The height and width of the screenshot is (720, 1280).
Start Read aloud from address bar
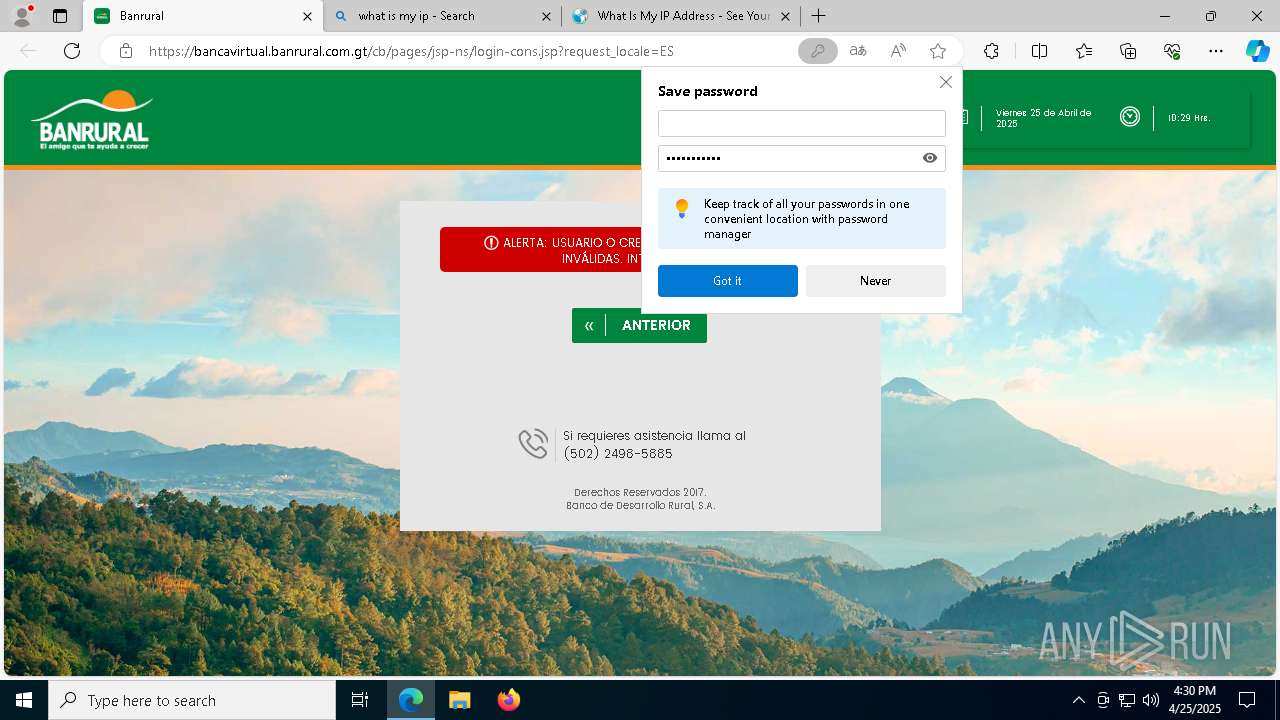(898, 51)
